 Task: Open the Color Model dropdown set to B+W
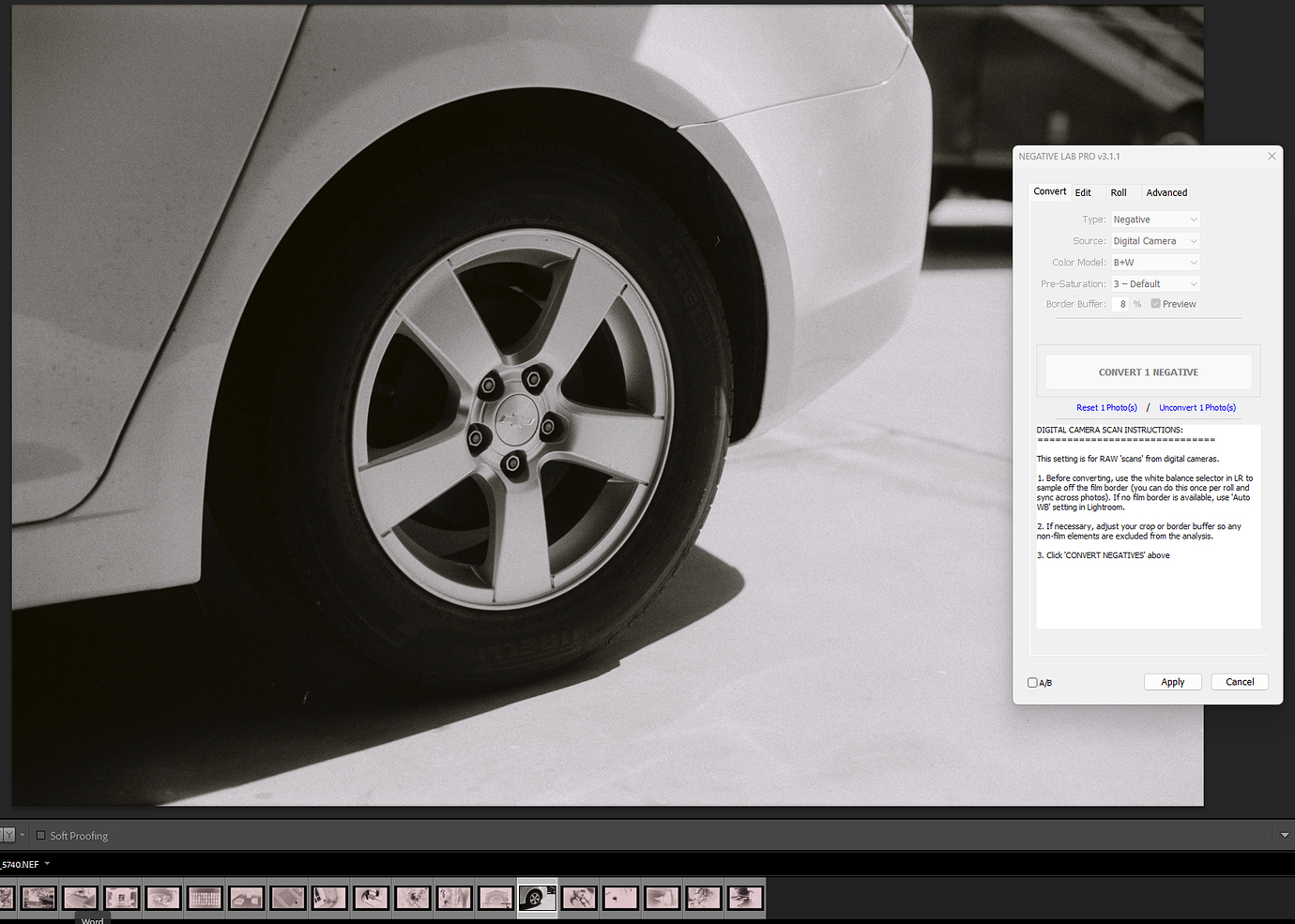(x=1154, y=262)
